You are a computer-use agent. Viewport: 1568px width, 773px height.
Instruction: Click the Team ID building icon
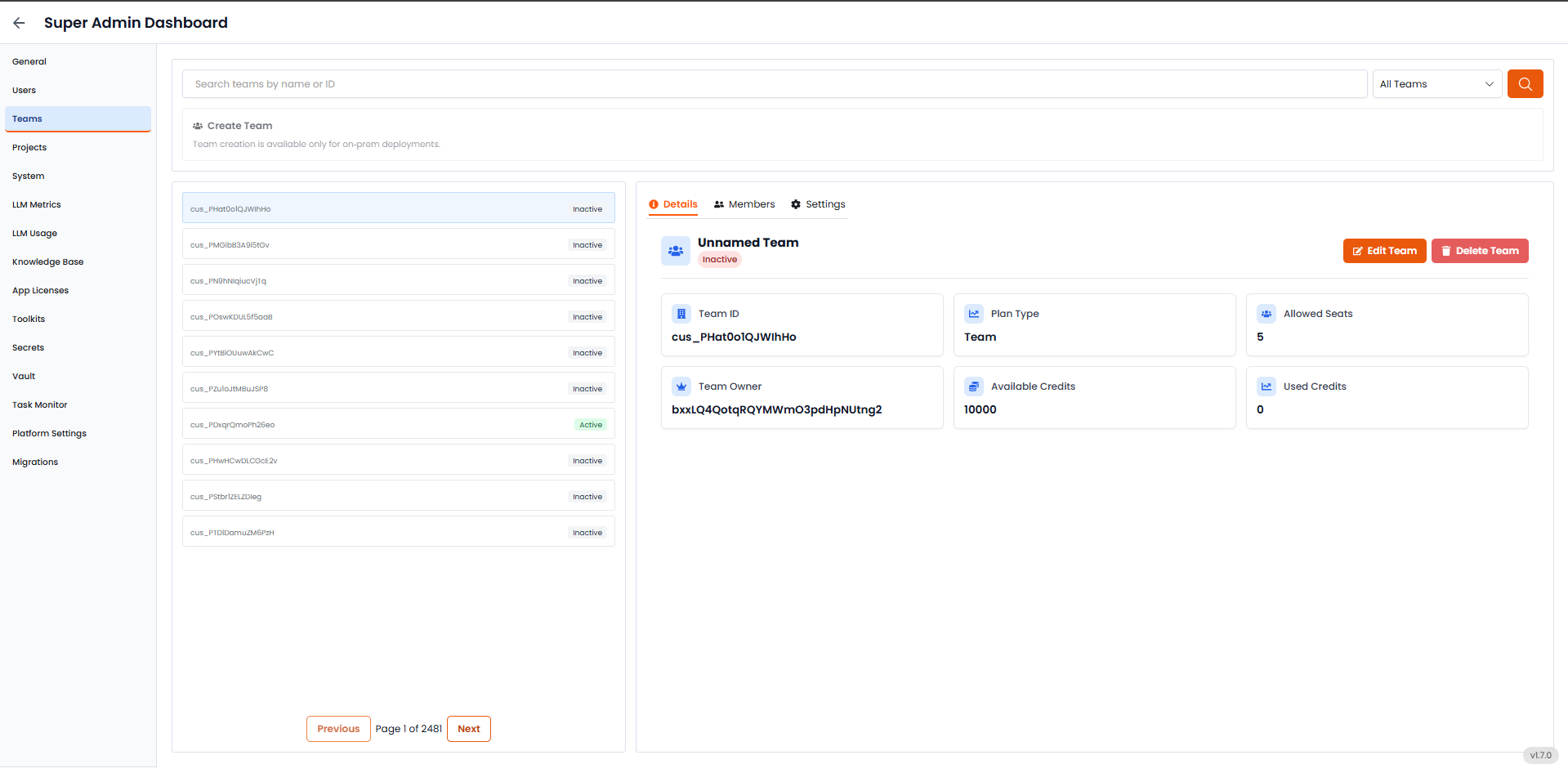click(681, 314)
